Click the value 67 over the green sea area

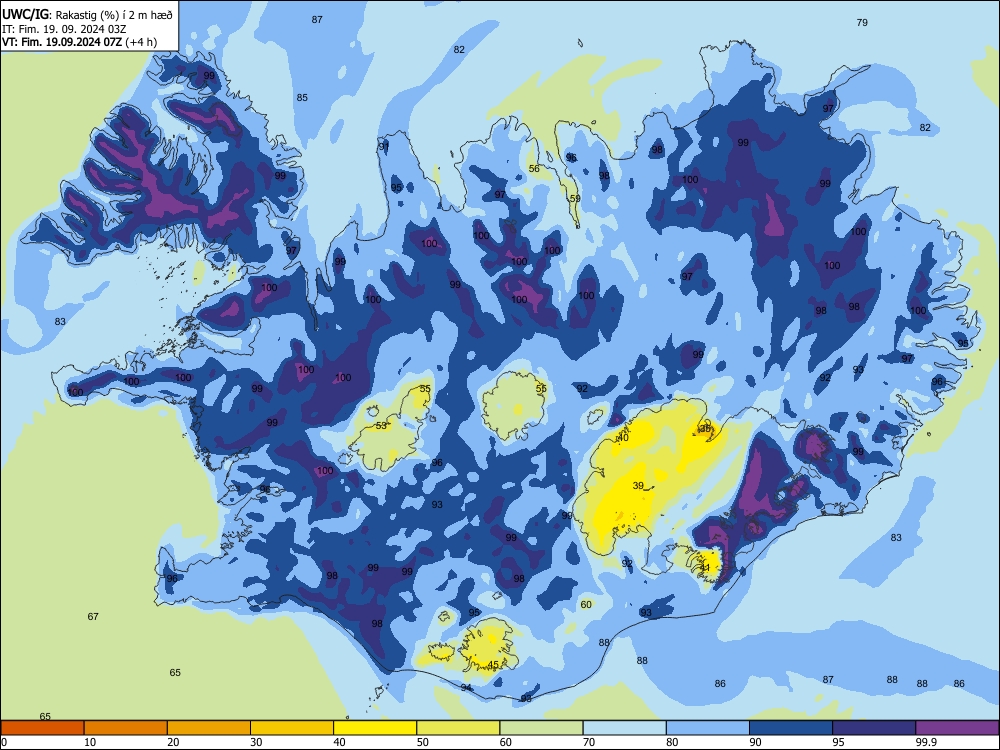coord(93,616)
